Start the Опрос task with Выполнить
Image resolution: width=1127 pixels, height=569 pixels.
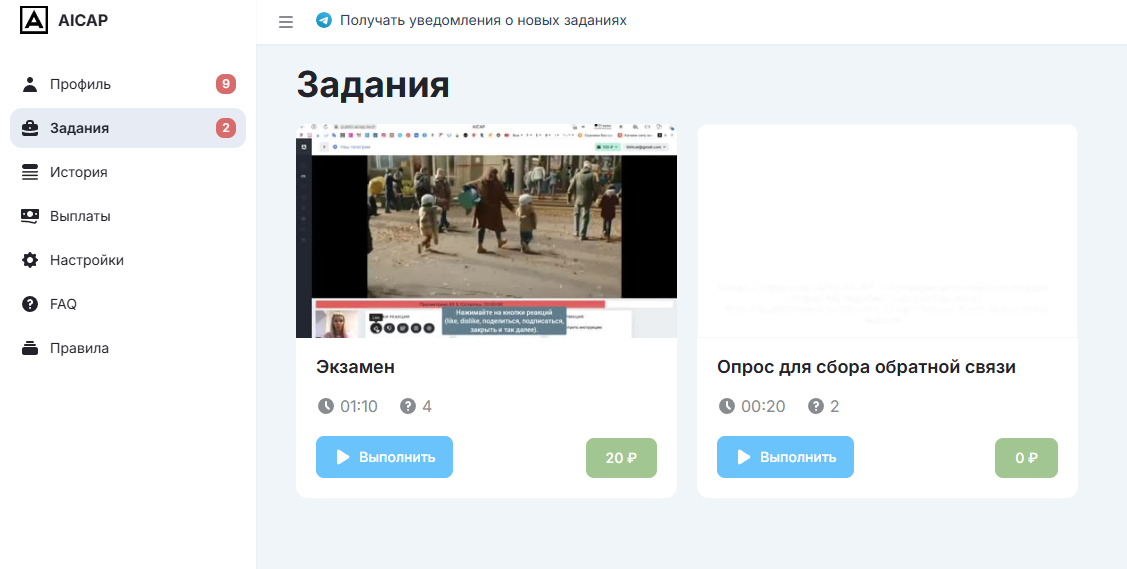[786, 457]
